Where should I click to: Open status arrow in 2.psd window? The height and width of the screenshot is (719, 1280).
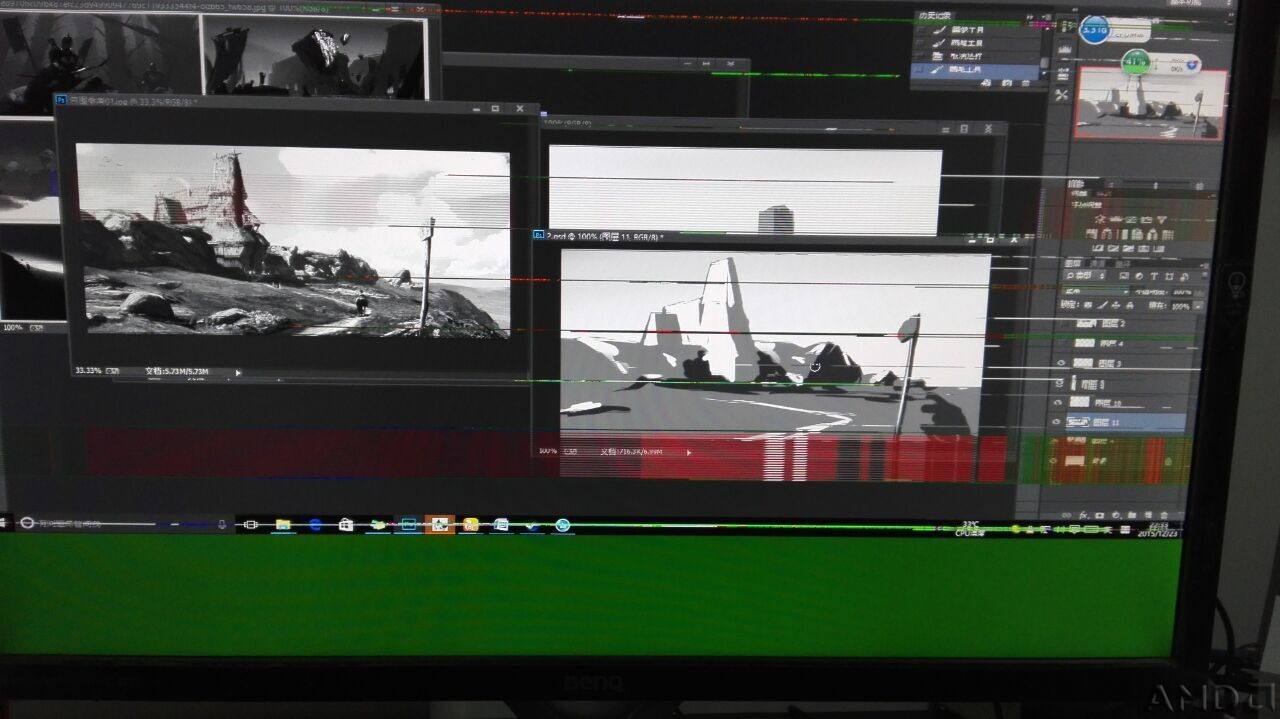coord(688,452)
